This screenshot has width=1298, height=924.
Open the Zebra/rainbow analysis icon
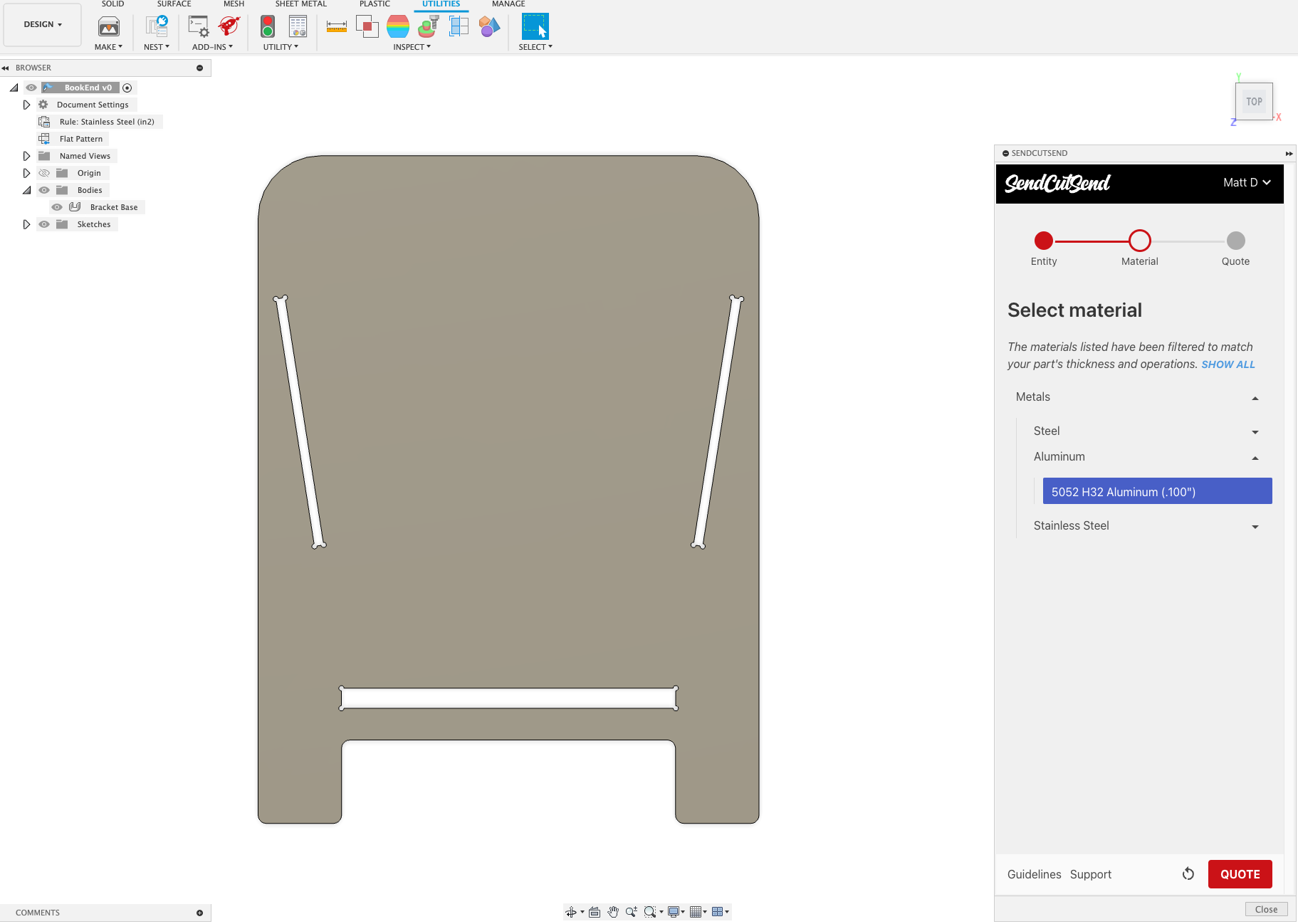[x=398, y=27]
